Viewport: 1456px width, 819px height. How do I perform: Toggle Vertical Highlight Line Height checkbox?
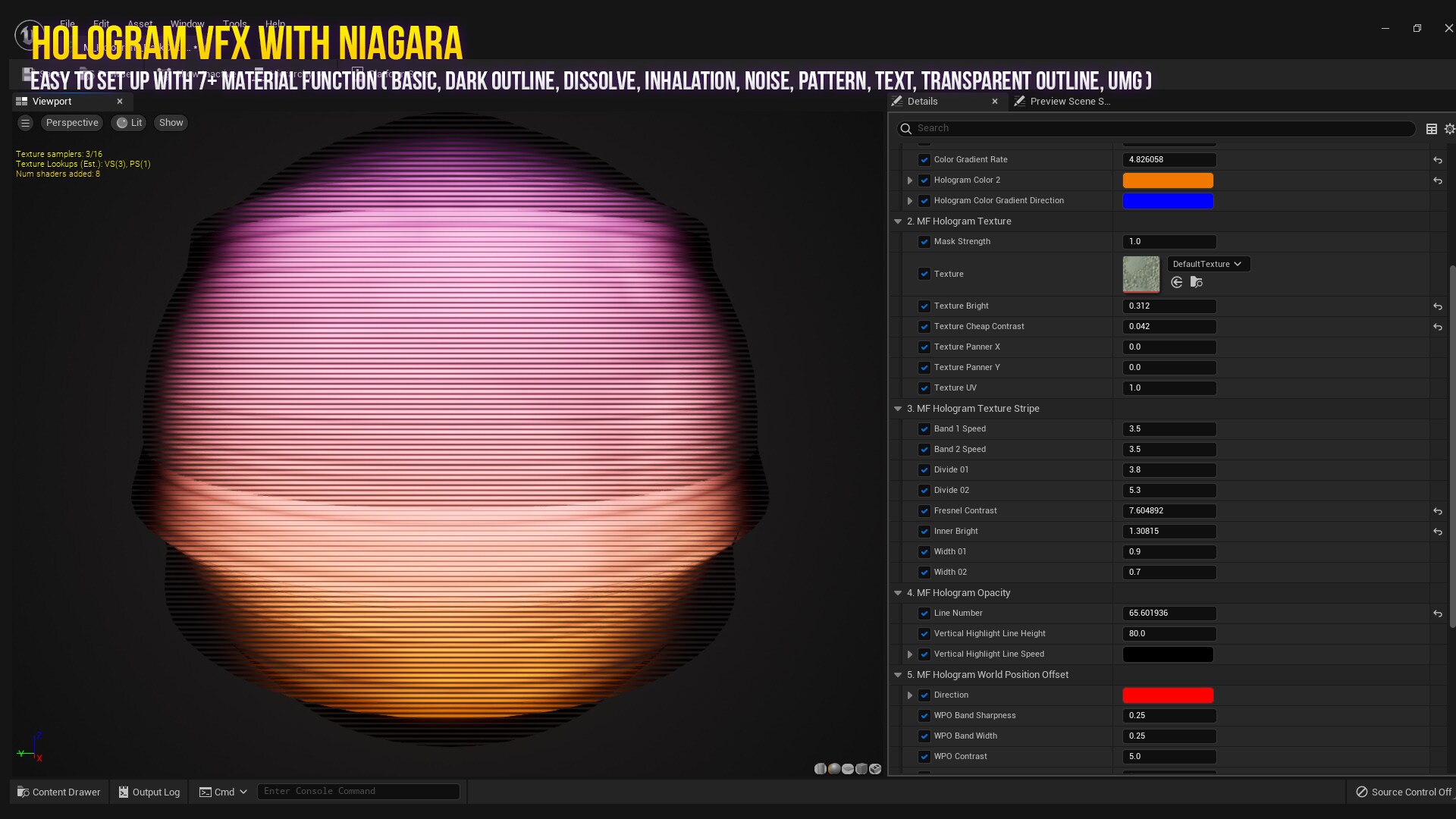coord(924,634)
